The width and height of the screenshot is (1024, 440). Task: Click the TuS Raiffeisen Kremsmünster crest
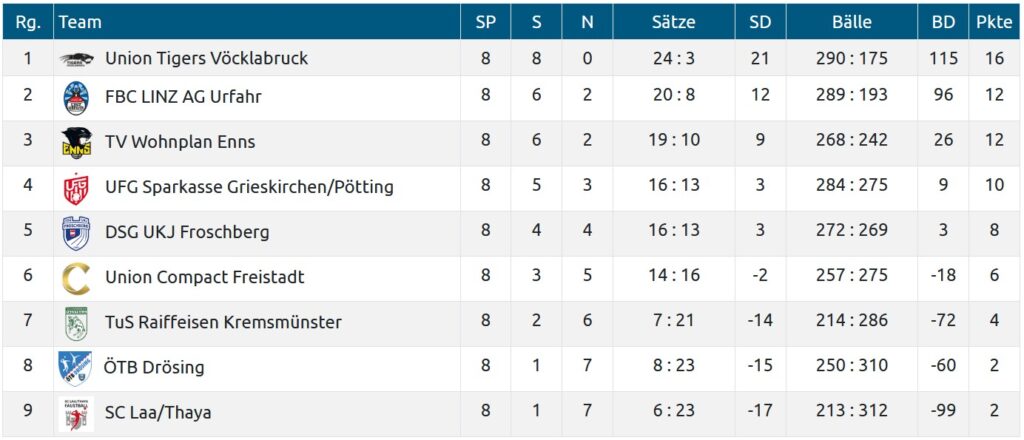coord(76,322)
